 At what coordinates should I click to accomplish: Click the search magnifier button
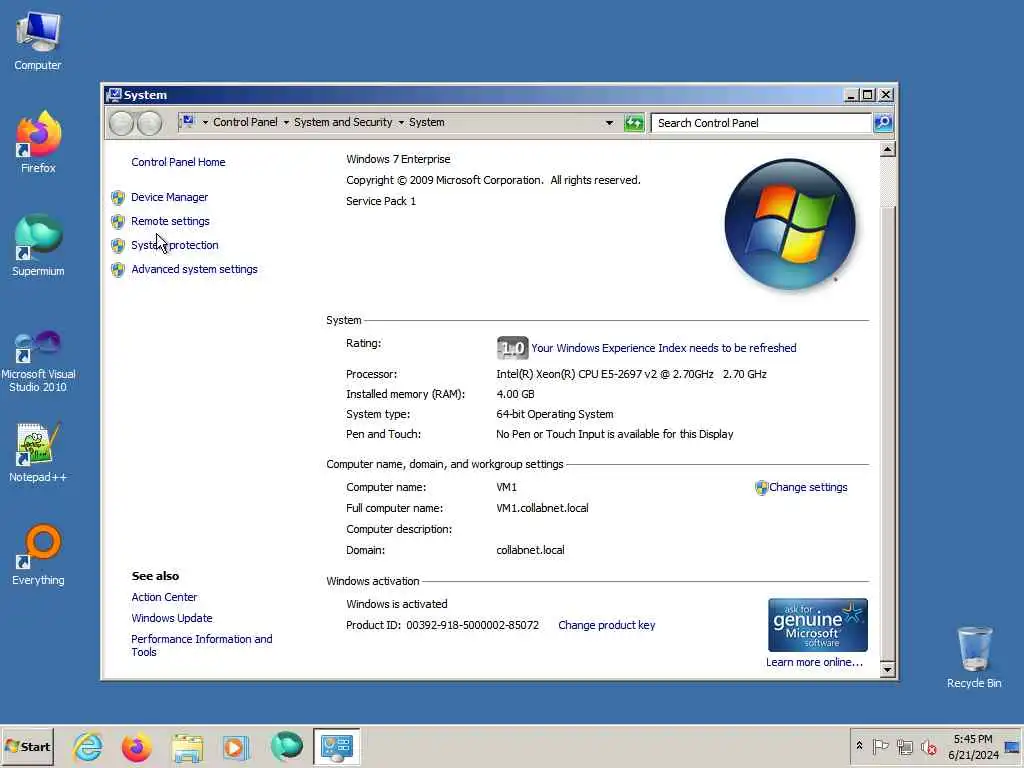(883, 123)
